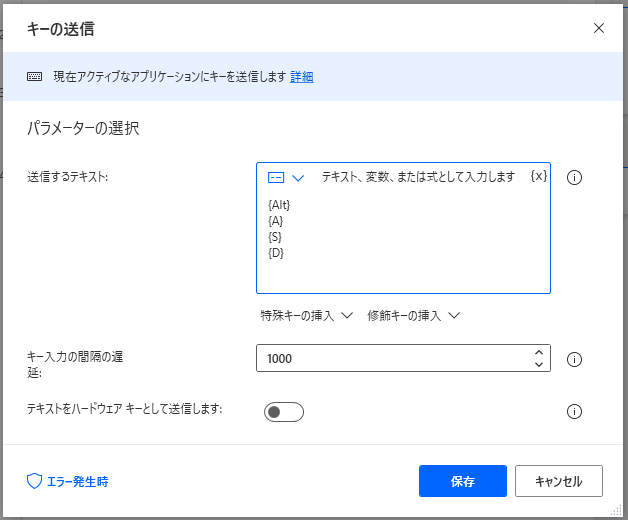Open the {x} variable picker
Screen dimensions: 628x520
coord(539,176)
